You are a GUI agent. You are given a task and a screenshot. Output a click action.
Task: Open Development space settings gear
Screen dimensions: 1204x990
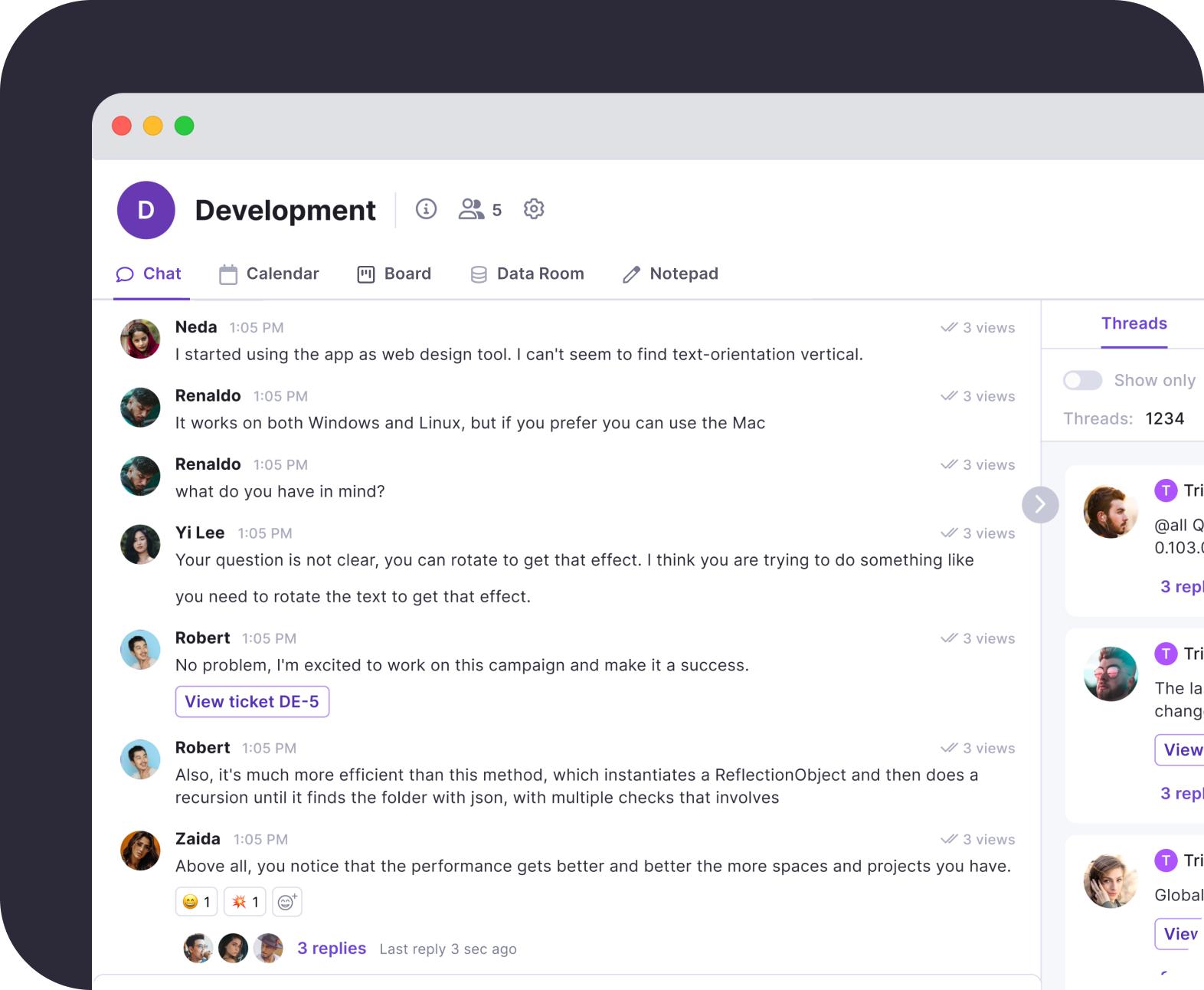[534, 208]
